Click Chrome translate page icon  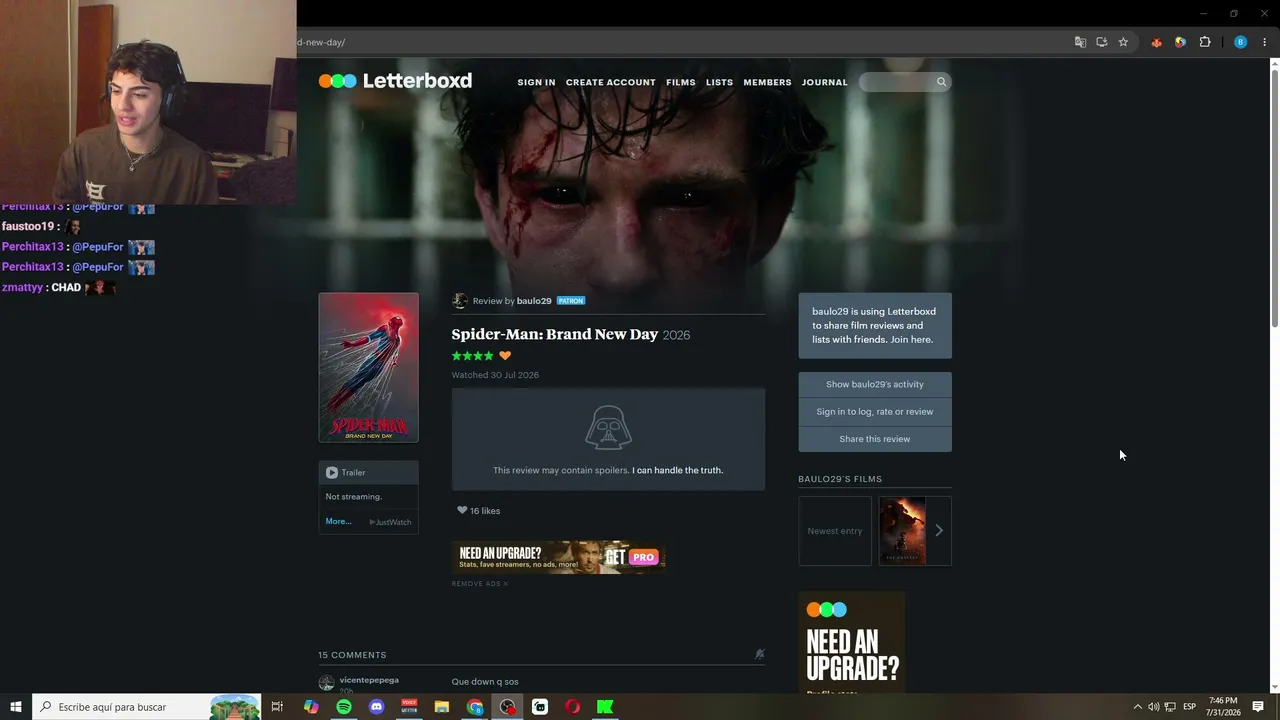click(1080, 42)
